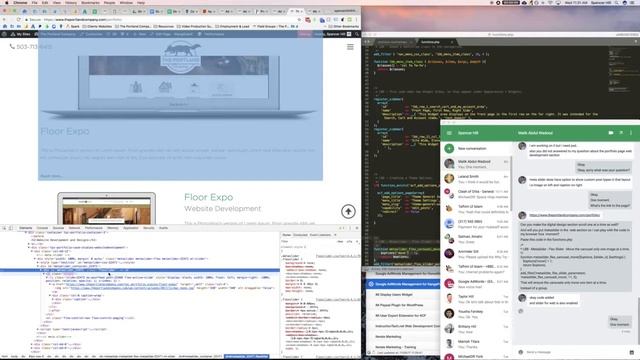640x360 pixels.
Task: Open Leland Smith conversation
Action: click(x=476, y=179)
